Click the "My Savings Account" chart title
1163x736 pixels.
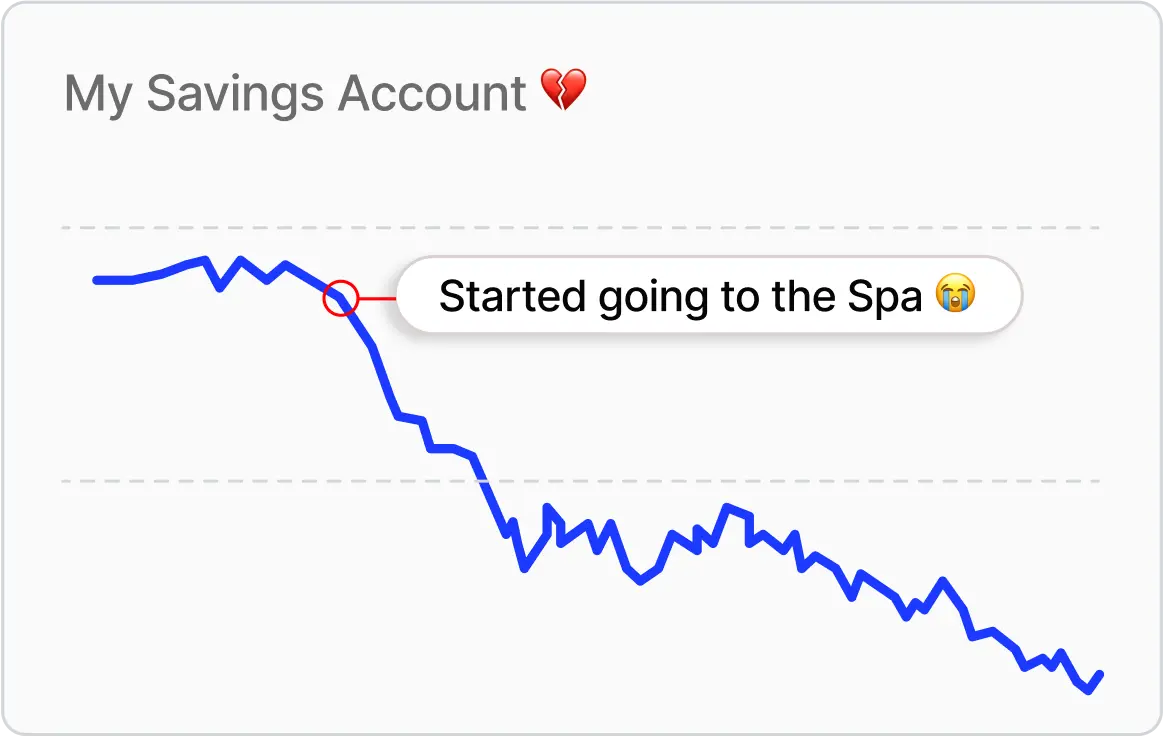pyautogui.click(x=295, y=93)
